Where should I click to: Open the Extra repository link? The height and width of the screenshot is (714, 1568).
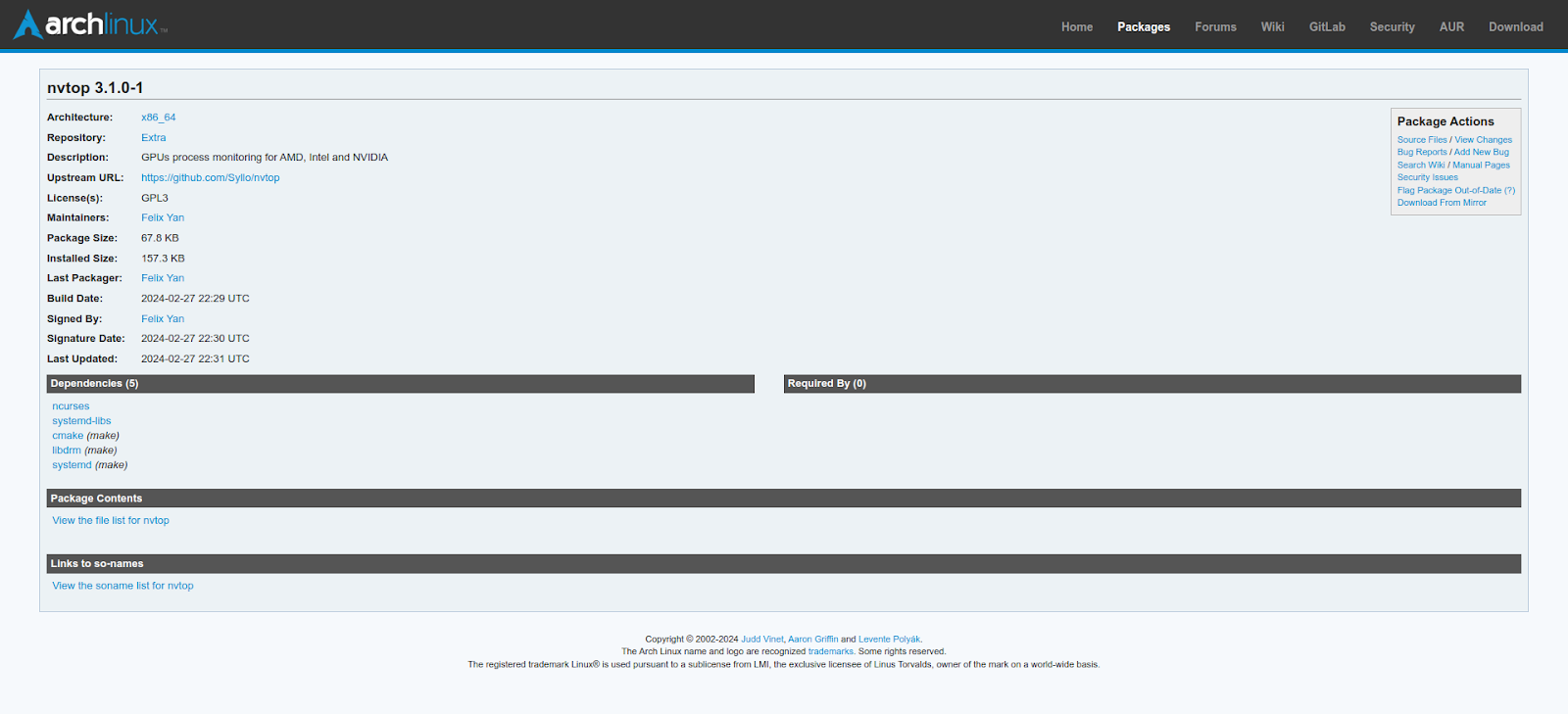(x=154, y=138)
